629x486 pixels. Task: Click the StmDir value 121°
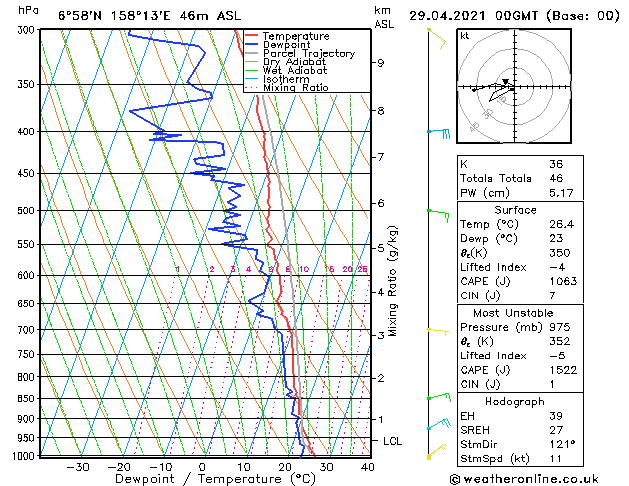[x=562, y=444]
